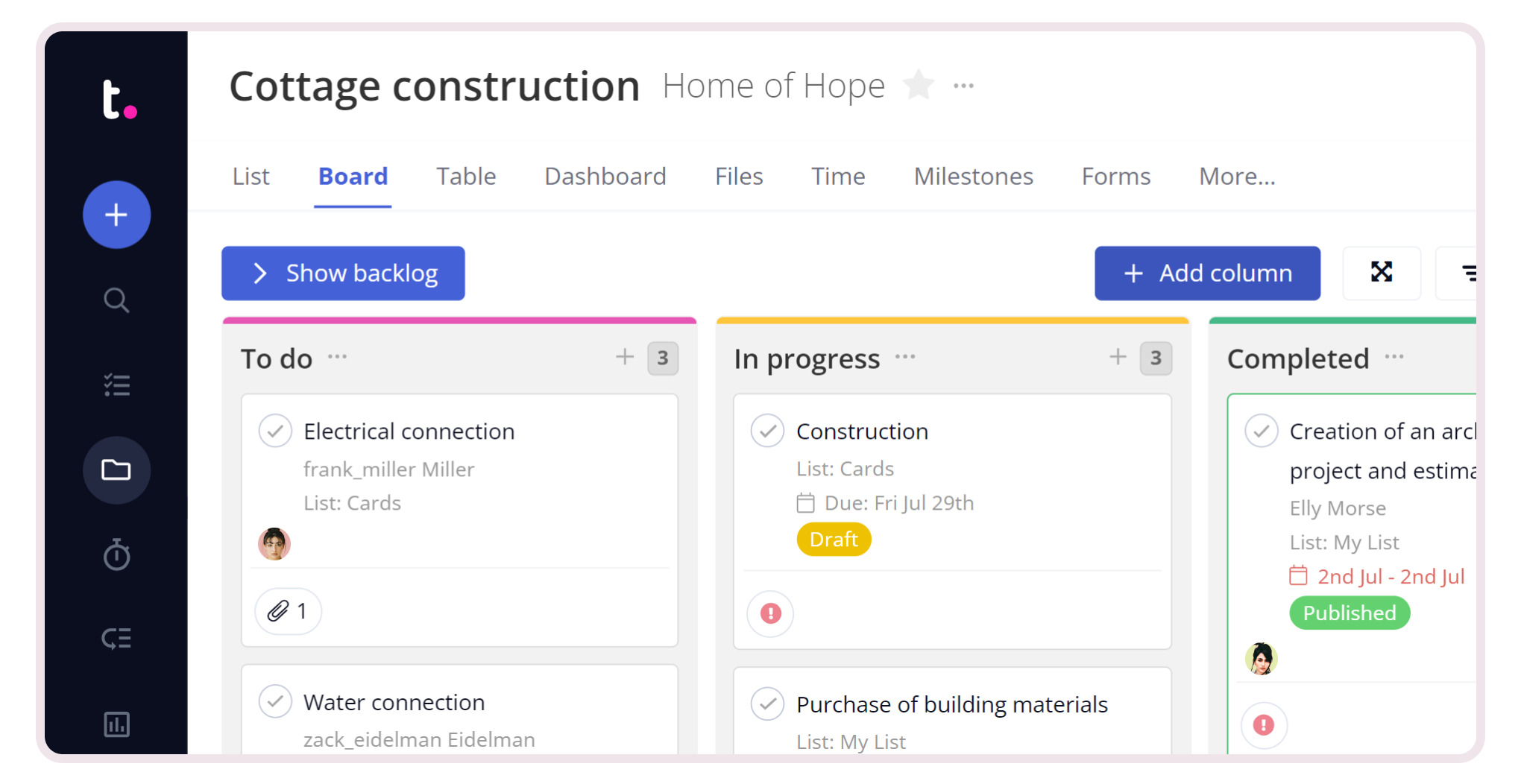
Task: Mark Construction task as complete
Action: tap(767, 431)
